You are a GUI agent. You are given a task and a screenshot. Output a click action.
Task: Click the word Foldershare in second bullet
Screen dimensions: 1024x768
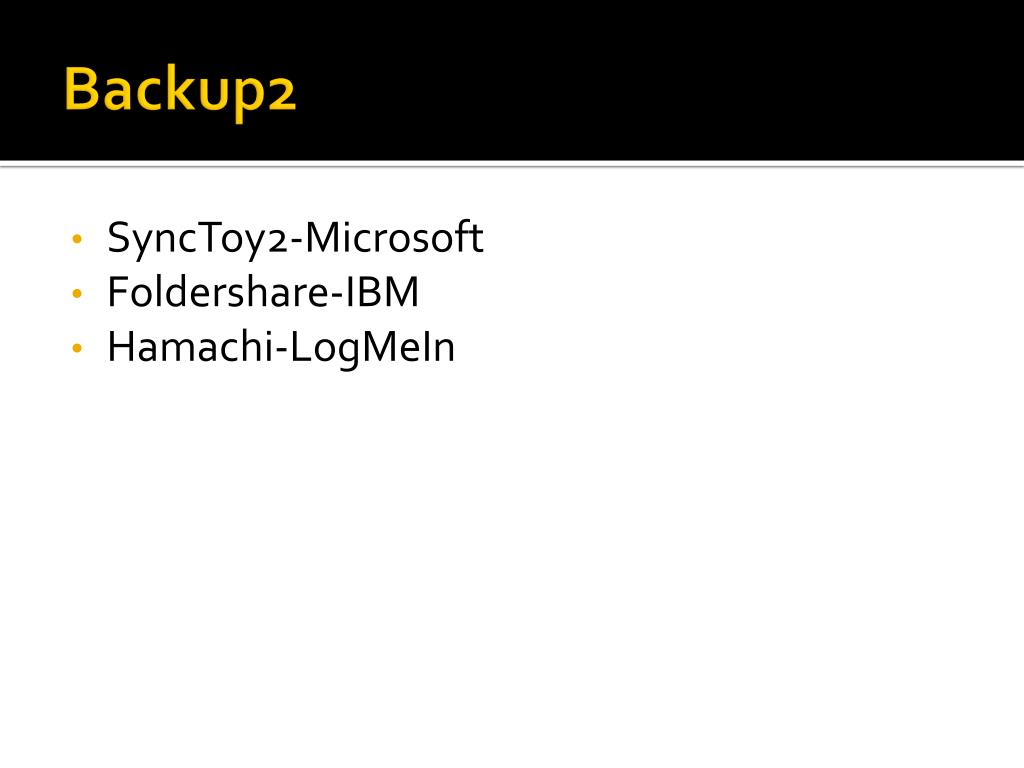coord(218,291)
